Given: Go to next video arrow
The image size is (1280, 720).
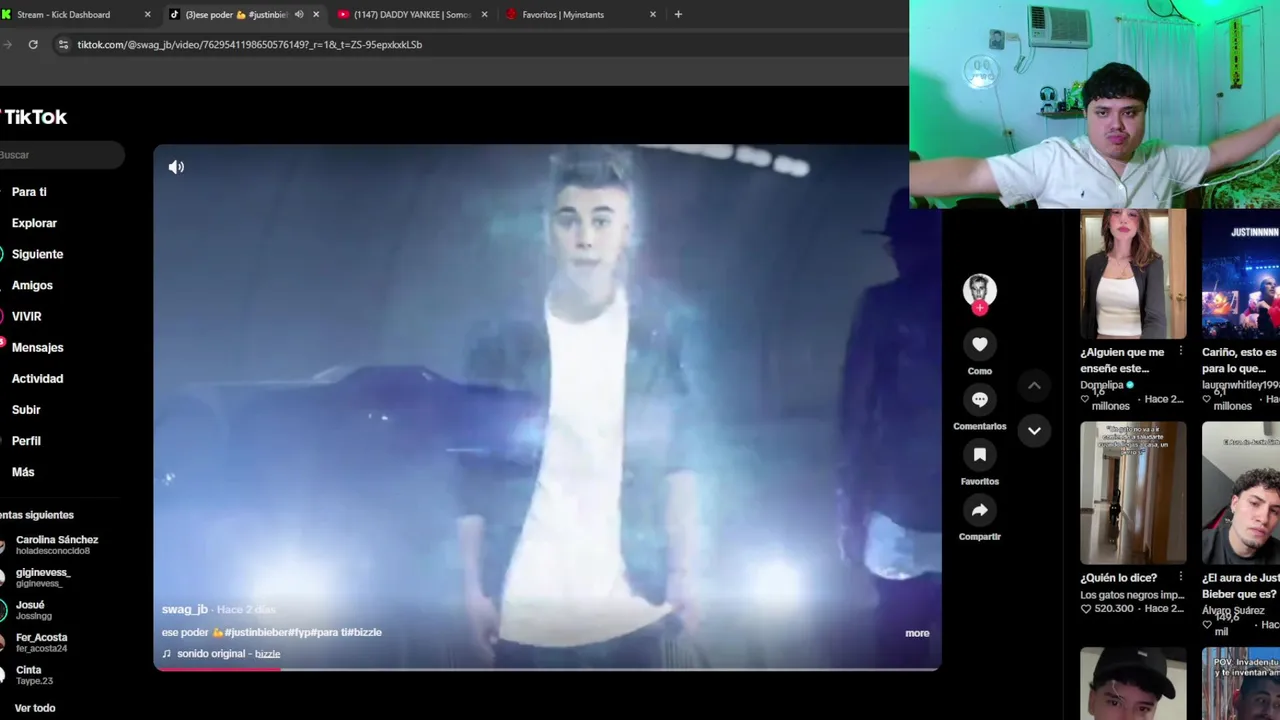Looking at the screenshot, I should (x=1034, y=431).
